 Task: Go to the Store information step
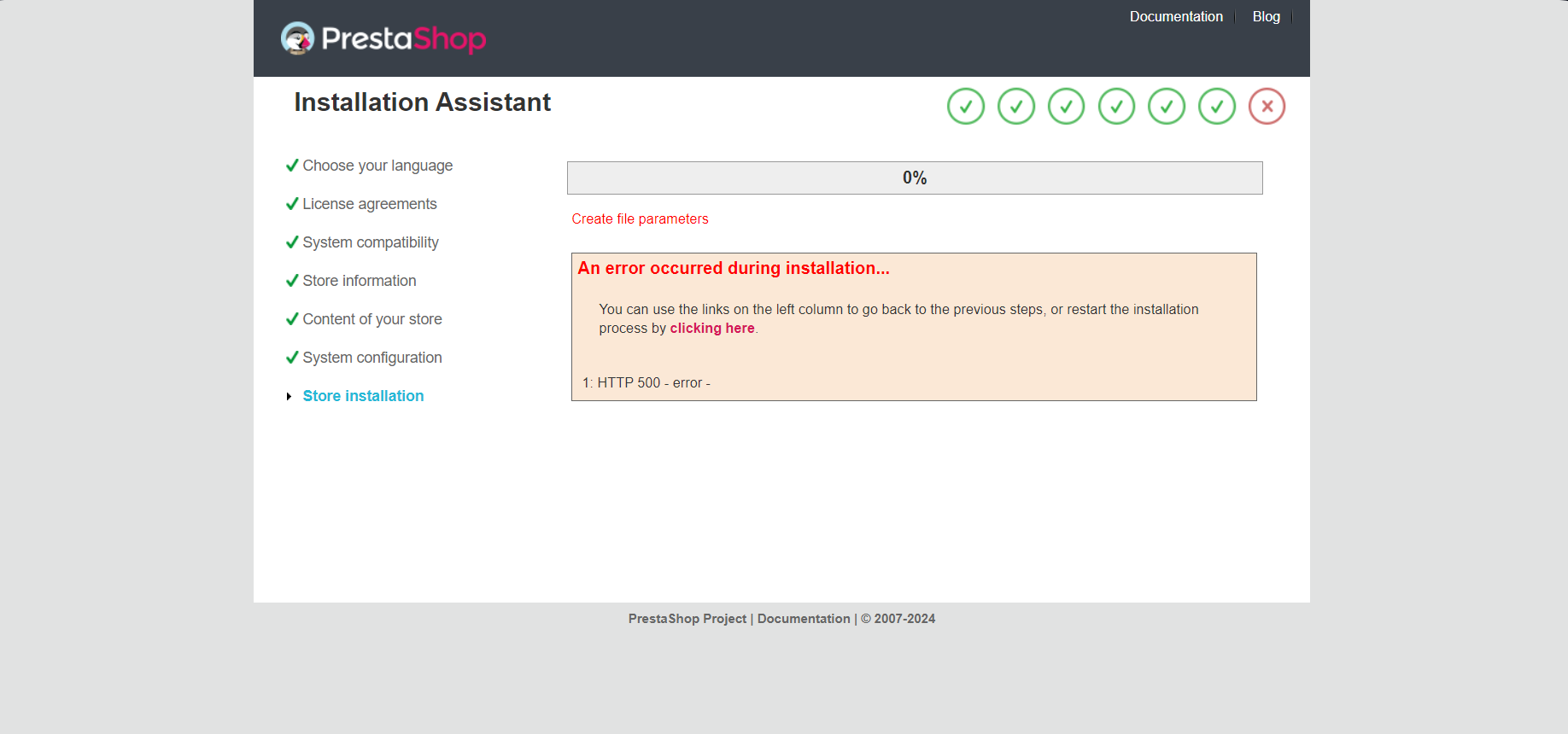coord(360,281)
